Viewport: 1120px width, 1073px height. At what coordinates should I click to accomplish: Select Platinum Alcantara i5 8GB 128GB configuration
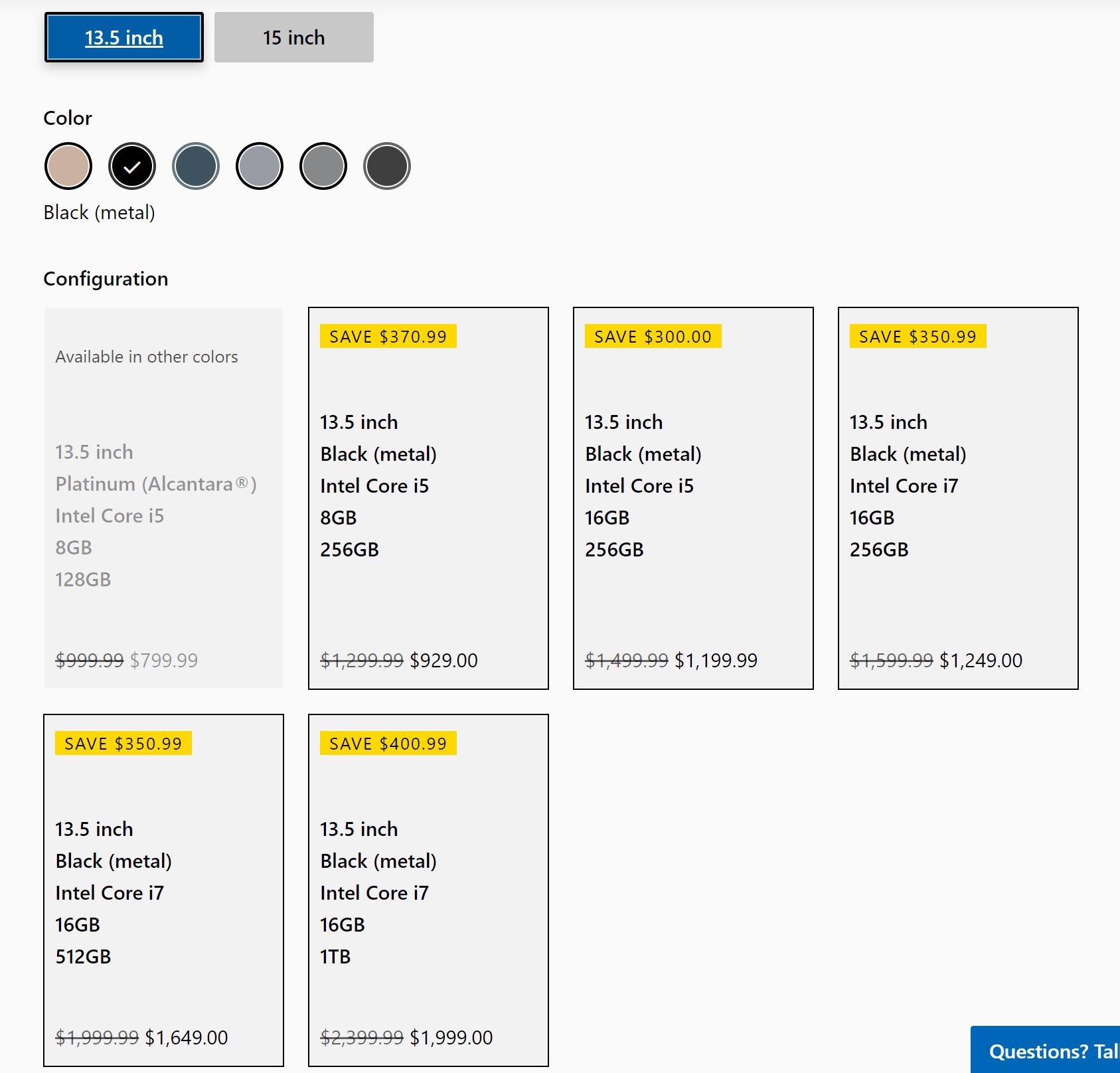click(x=163, y=498)
